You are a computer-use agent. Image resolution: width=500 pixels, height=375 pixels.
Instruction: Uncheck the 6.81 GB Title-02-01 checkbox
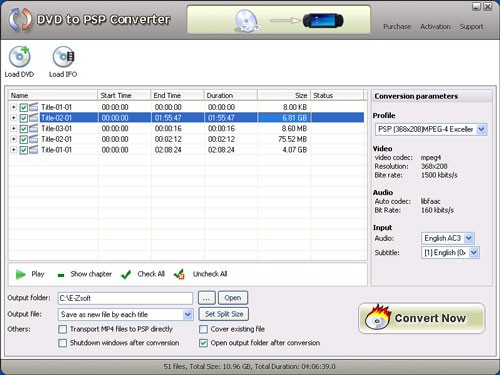(24, 118)
